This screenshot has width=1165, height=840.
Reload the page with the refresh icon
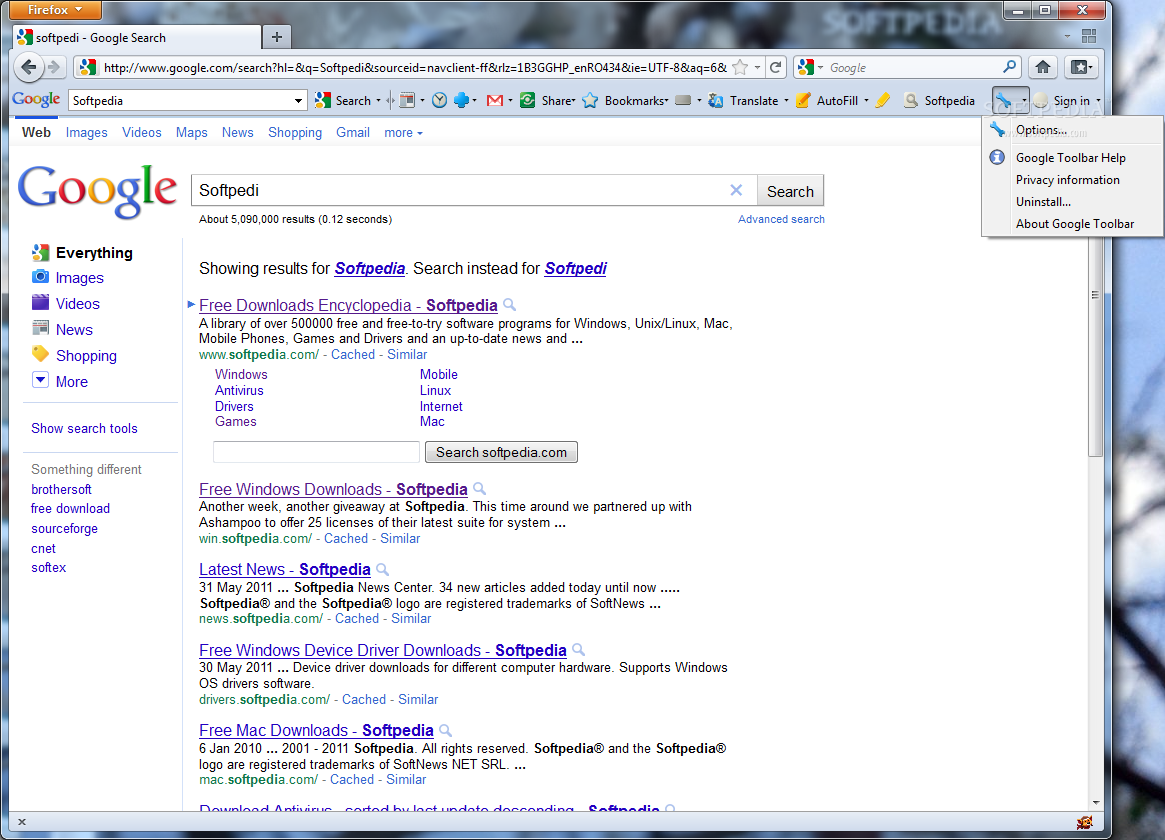[776, 68]
